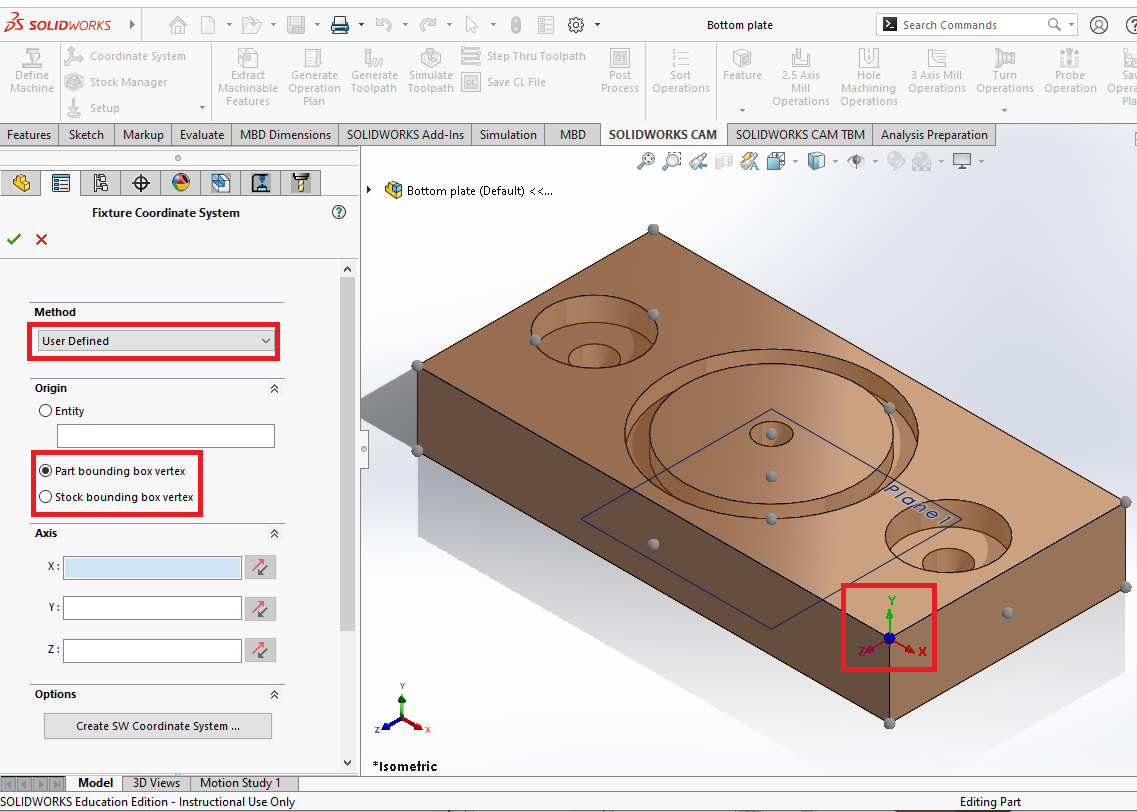
Task: Open the FeatureManager design tree tab
Action: coord(21,183)
